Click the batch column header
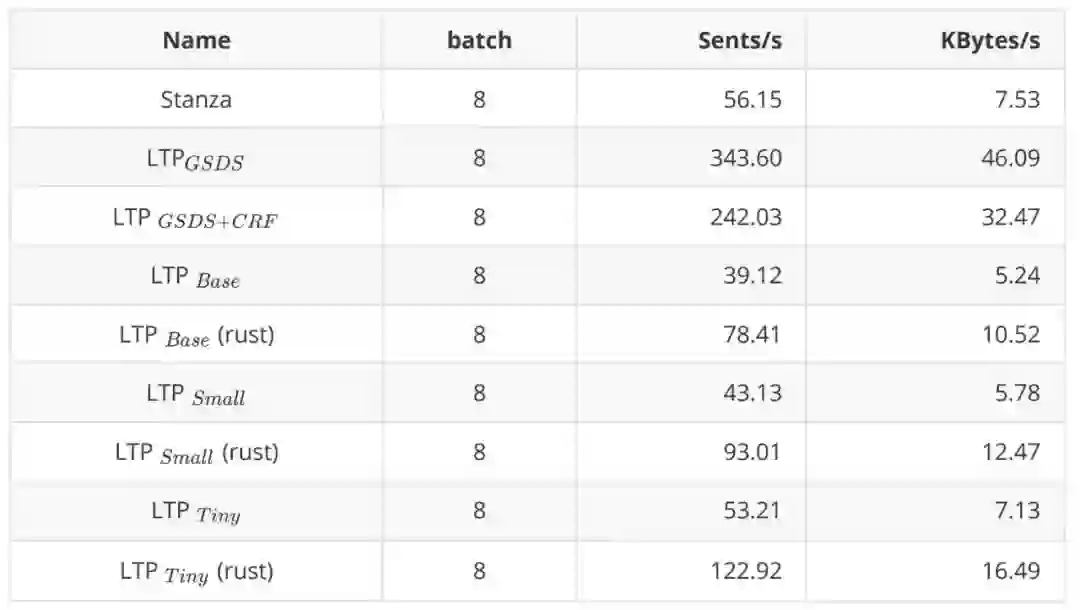The width and height of the screenshot is (1080, 610). [479, 41]
